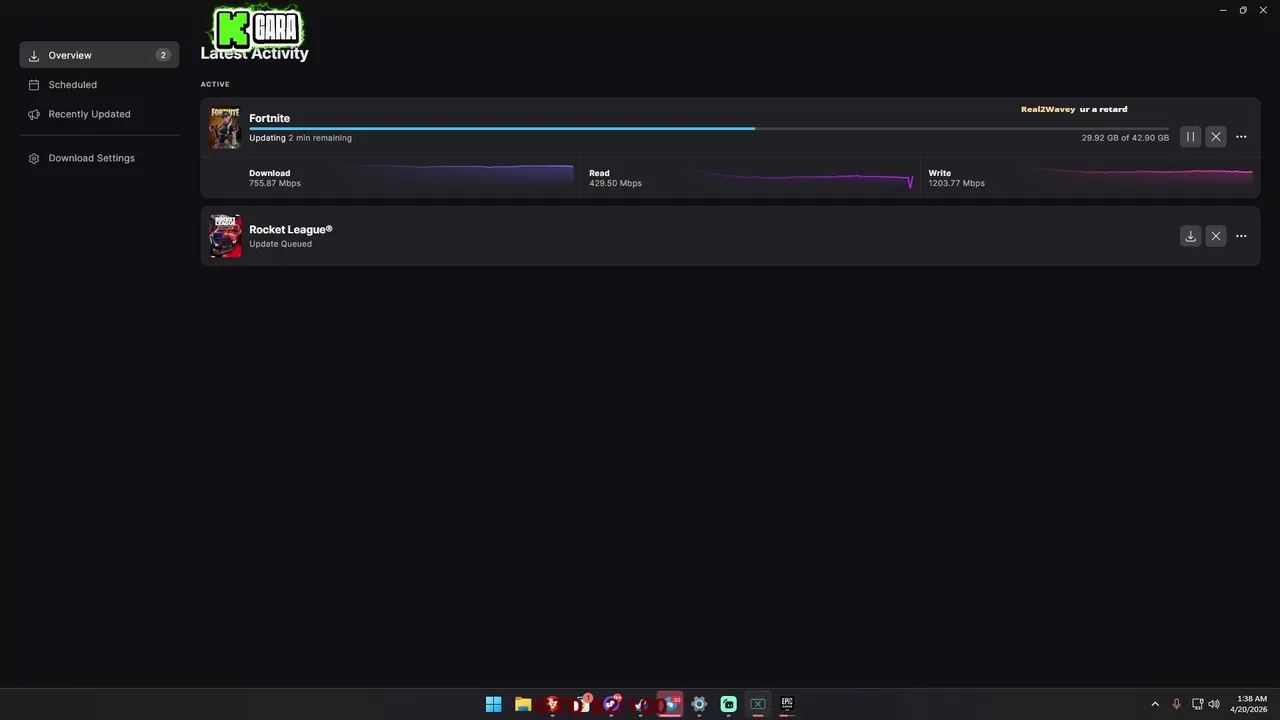Click the 29.92 GB of 42.90 GB text
The width and height of the screenshot is (1280, 720).
1125,138
